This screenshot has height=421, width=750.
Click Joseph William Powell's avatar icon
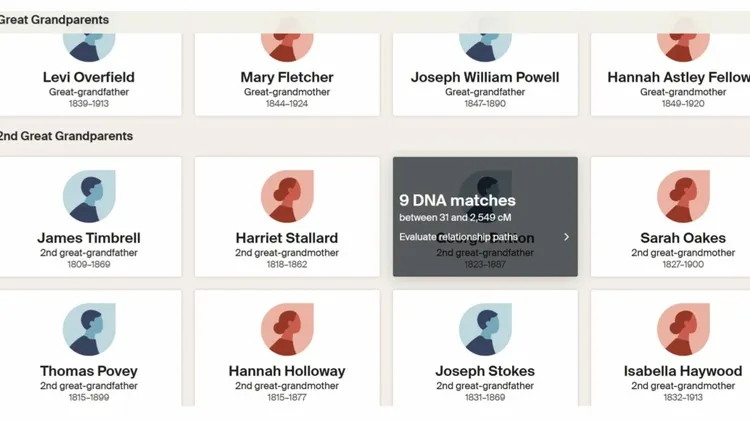(x=485, y=45)
